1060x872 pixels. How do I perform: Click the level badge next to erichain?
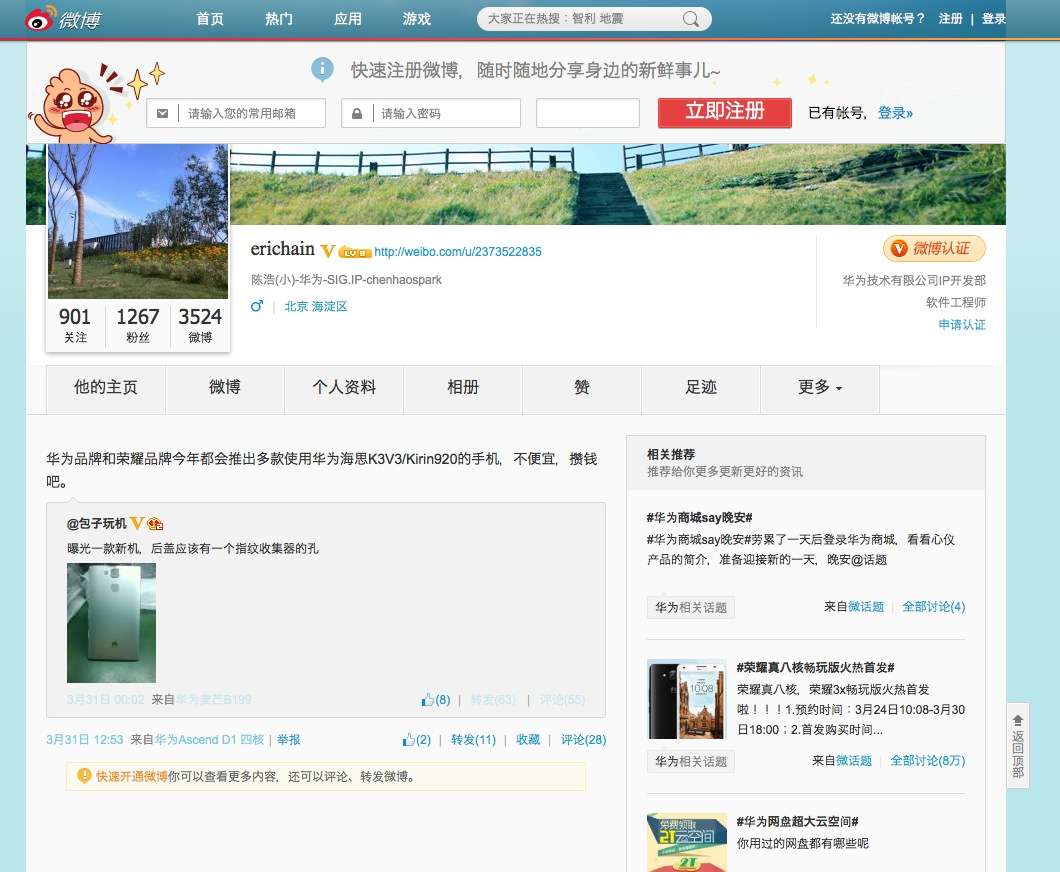point(355,252)
